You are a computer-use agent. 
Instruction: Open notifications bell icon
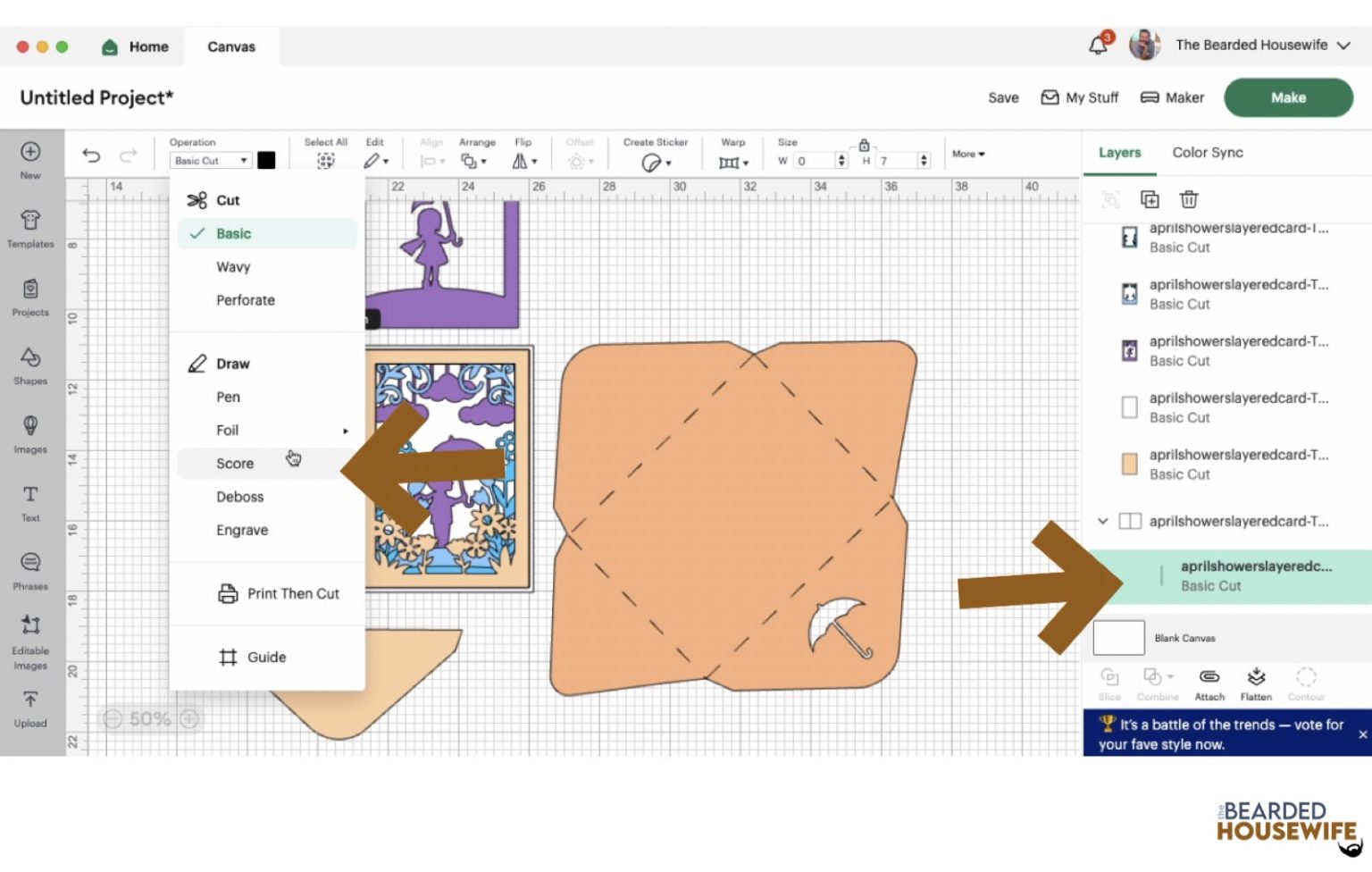[1098, 46]
